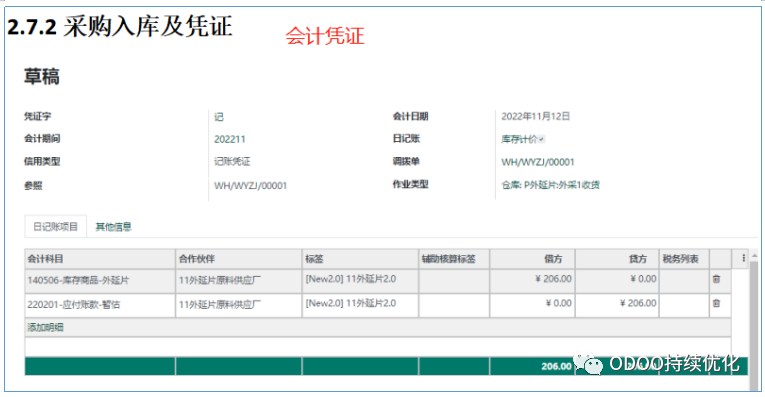Open the column options kebab menu
Viewport: 765px width, 397px height.
(744, 258)
